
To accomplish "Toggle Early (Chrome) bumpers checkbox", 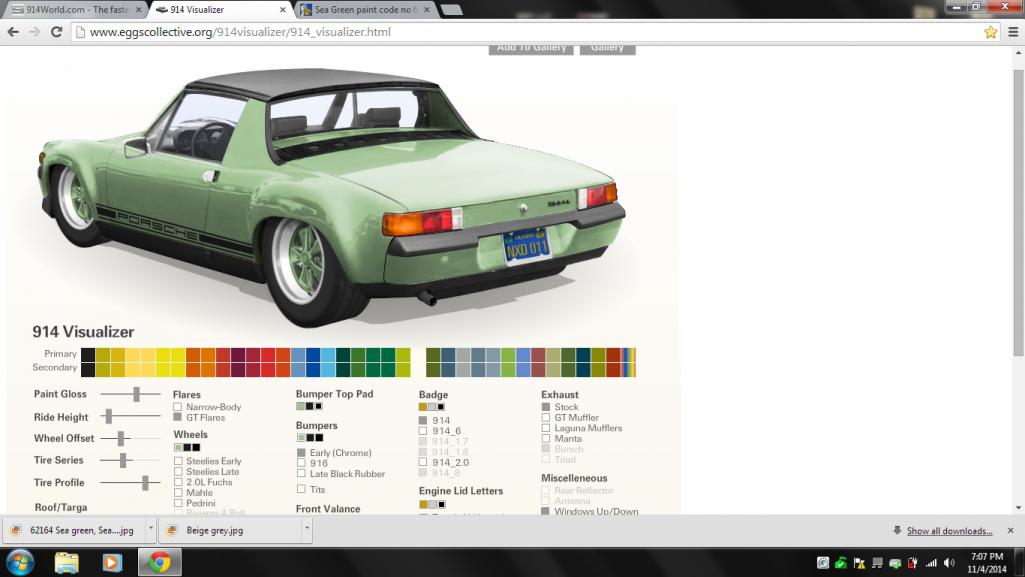I will [x=301, y=452].
